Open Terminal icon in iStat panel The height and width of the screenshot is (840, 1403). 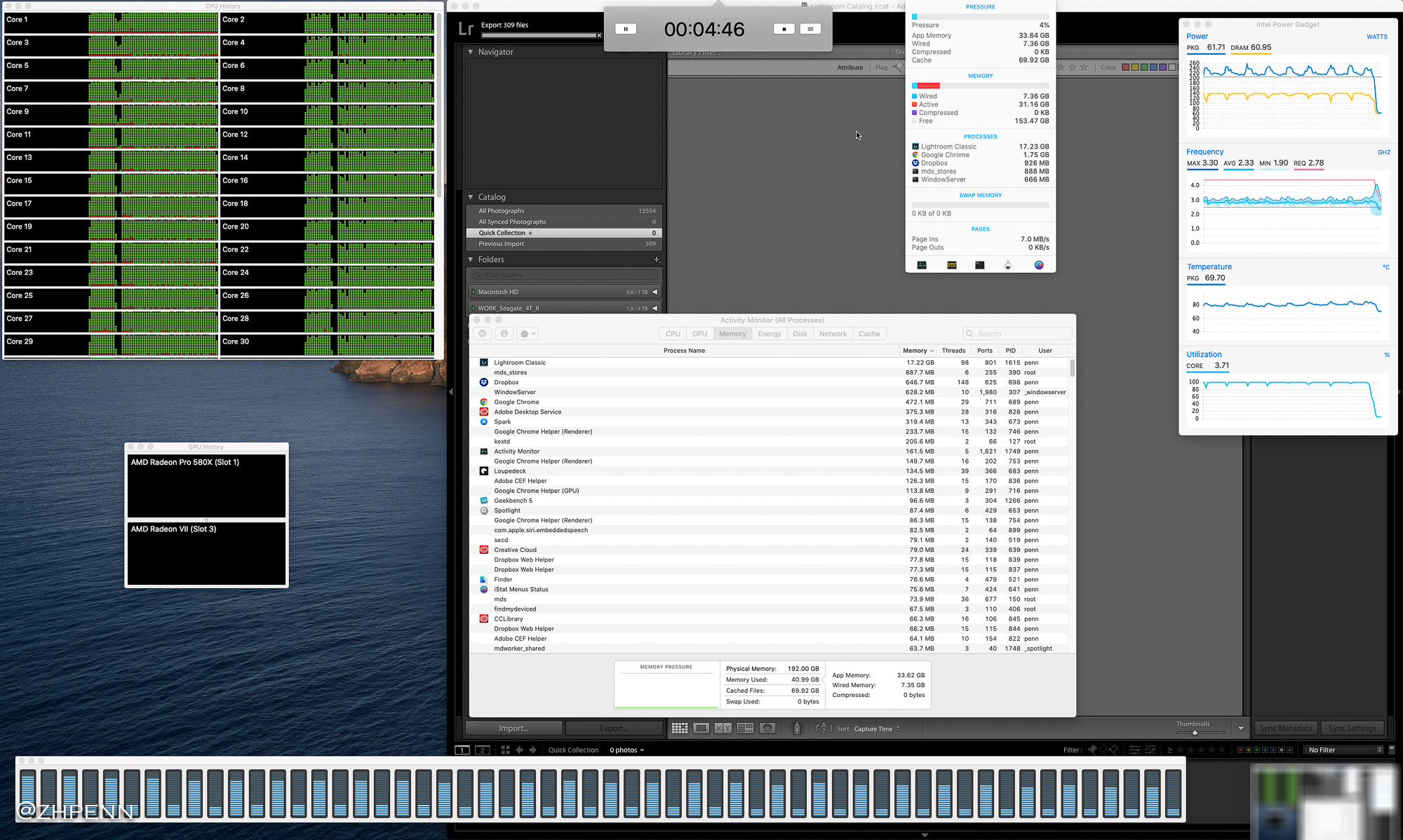(x=980, y=265)
